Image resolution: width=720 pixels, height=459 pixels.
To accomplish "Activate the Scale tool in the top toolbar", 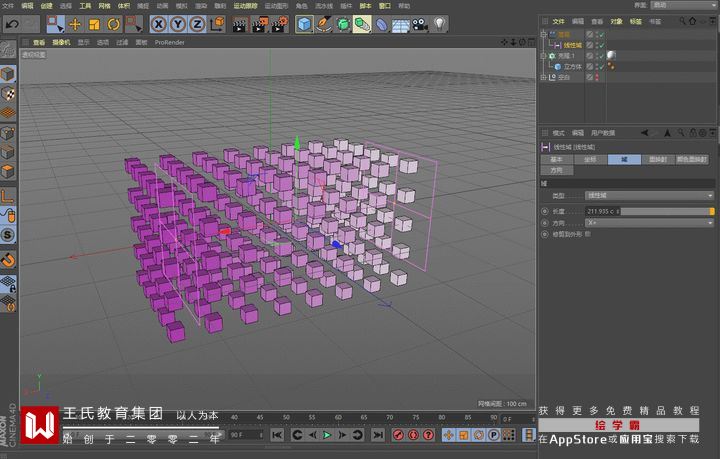I will tap(94, 24).
